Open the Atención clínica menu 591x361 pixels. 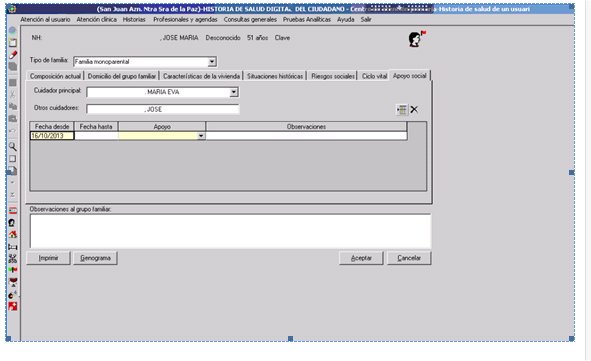[x=96, y=20]
